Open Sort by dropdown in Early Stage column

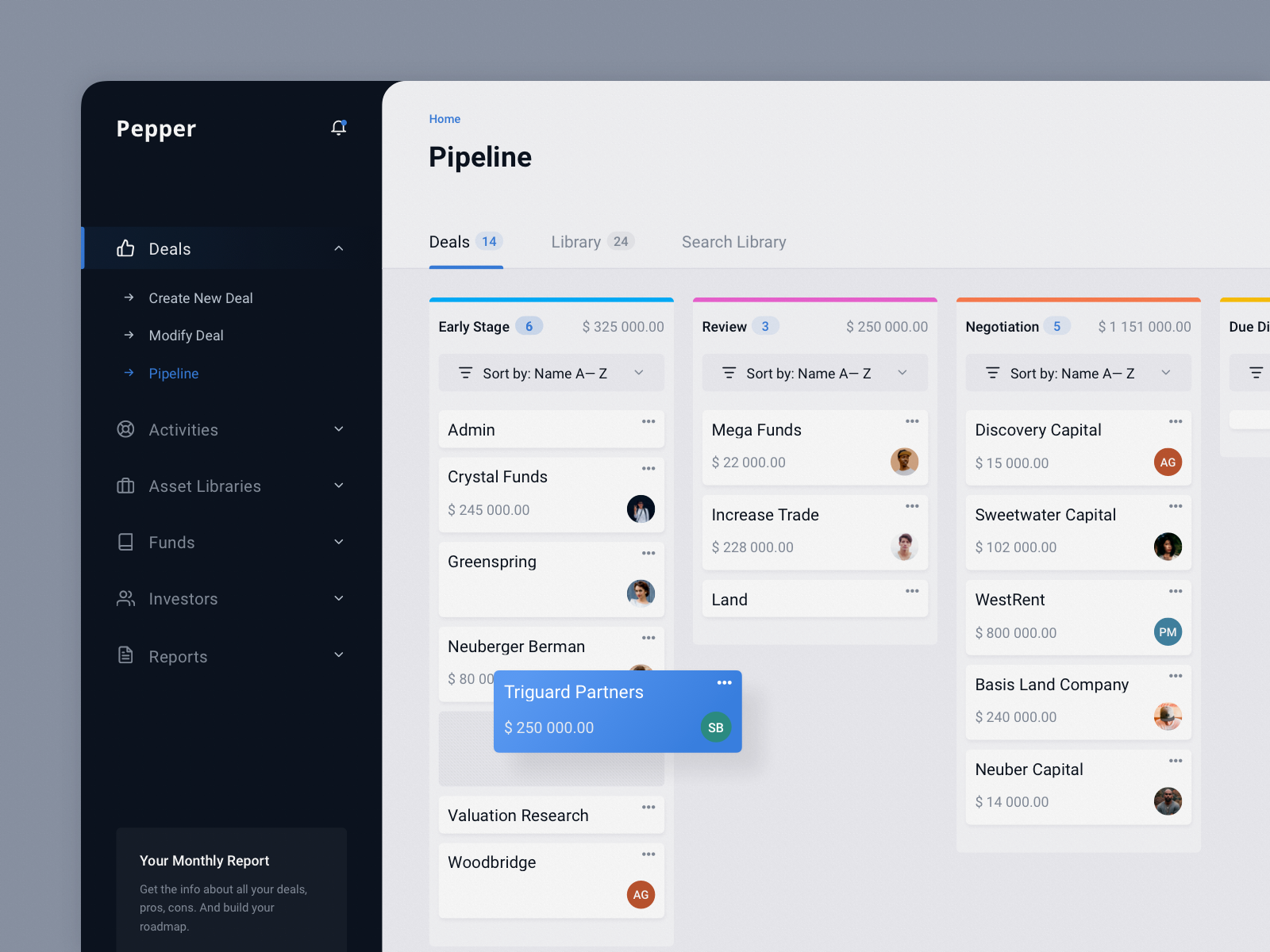[551, 373]
